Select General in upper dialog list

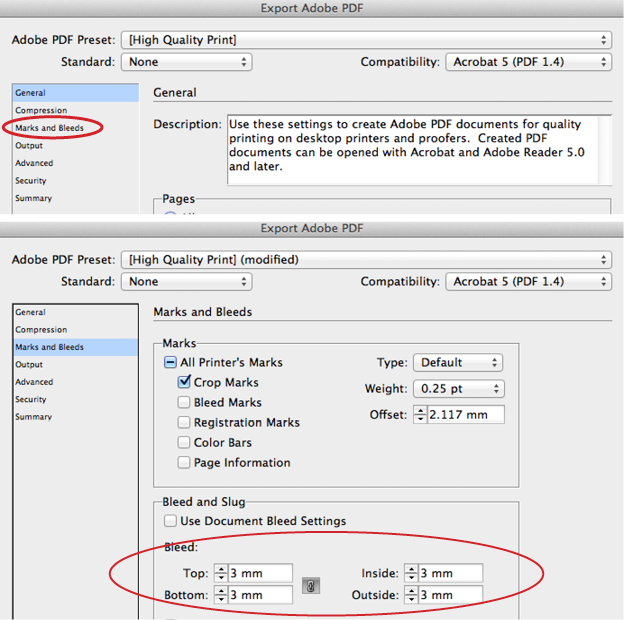(76, 93)
